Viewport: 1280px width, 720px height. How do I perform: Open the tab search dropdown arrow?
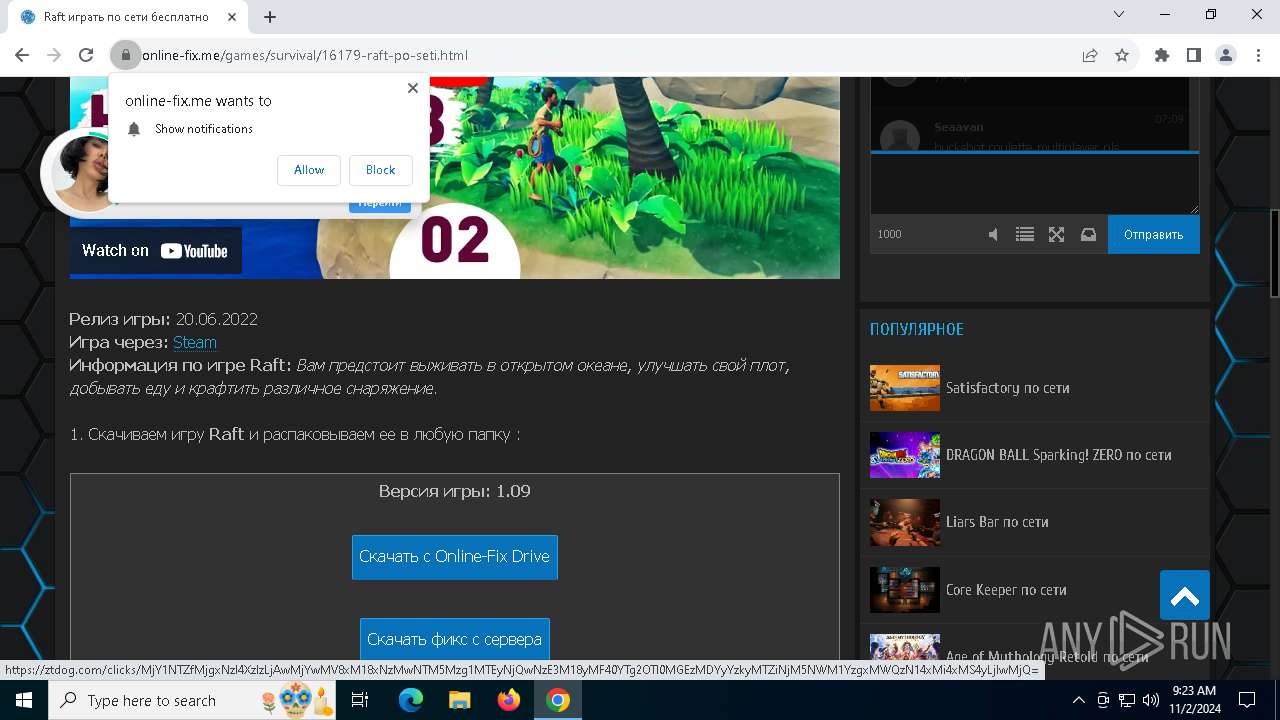click(1119, 14)
